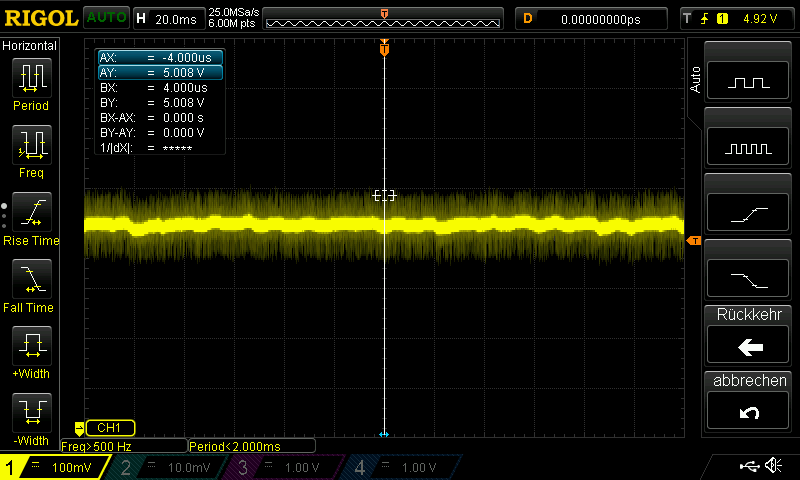The height and width of the screenshot is (480, 800).
Task: Click the trigger source channel 1 badge
Action: [722, 19]
